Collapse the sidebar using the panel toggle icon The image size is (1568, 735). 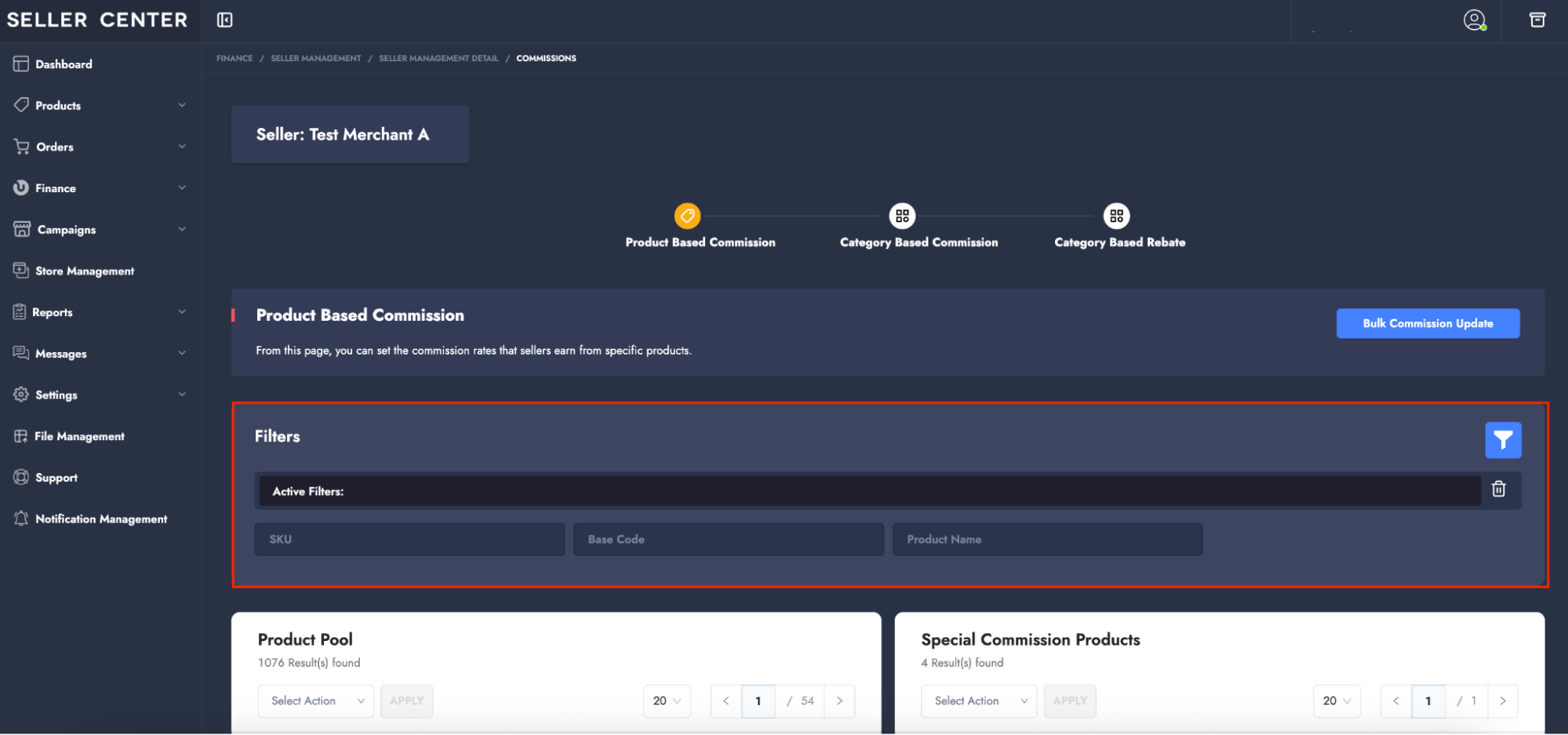pos(225,20)
